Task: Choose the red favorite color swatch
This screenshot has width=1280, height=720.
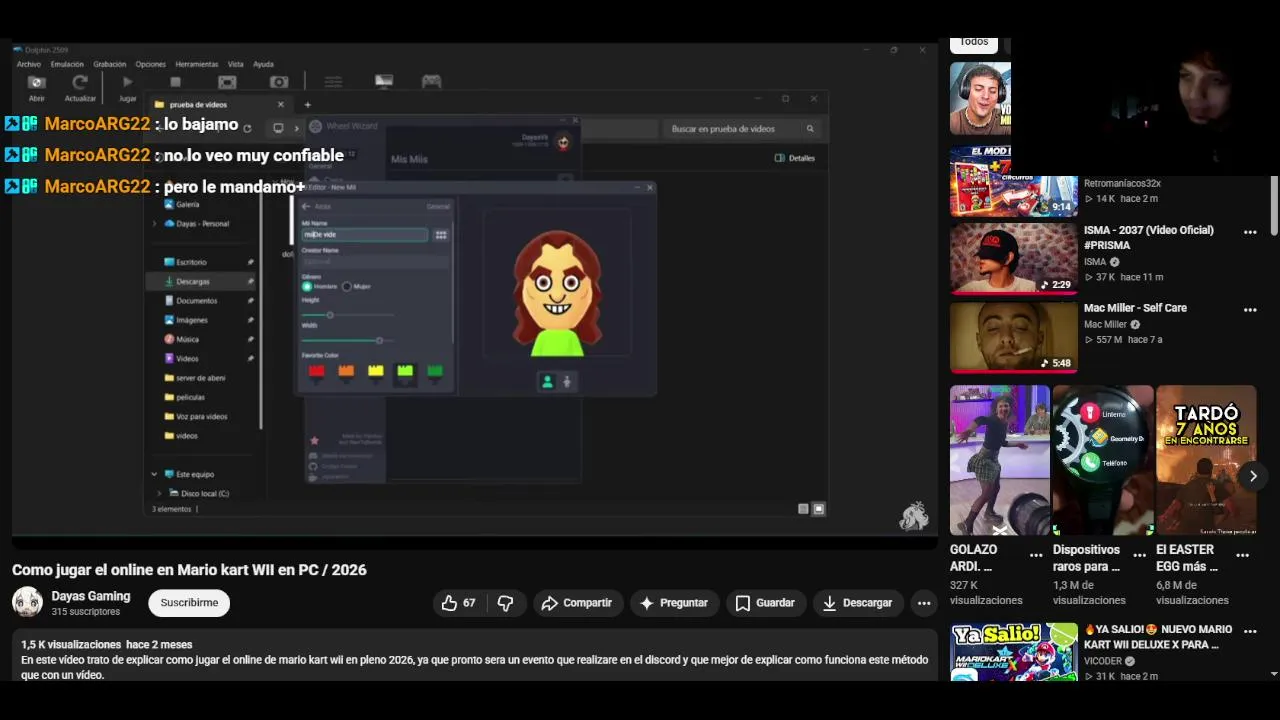Action: [316, 371]
